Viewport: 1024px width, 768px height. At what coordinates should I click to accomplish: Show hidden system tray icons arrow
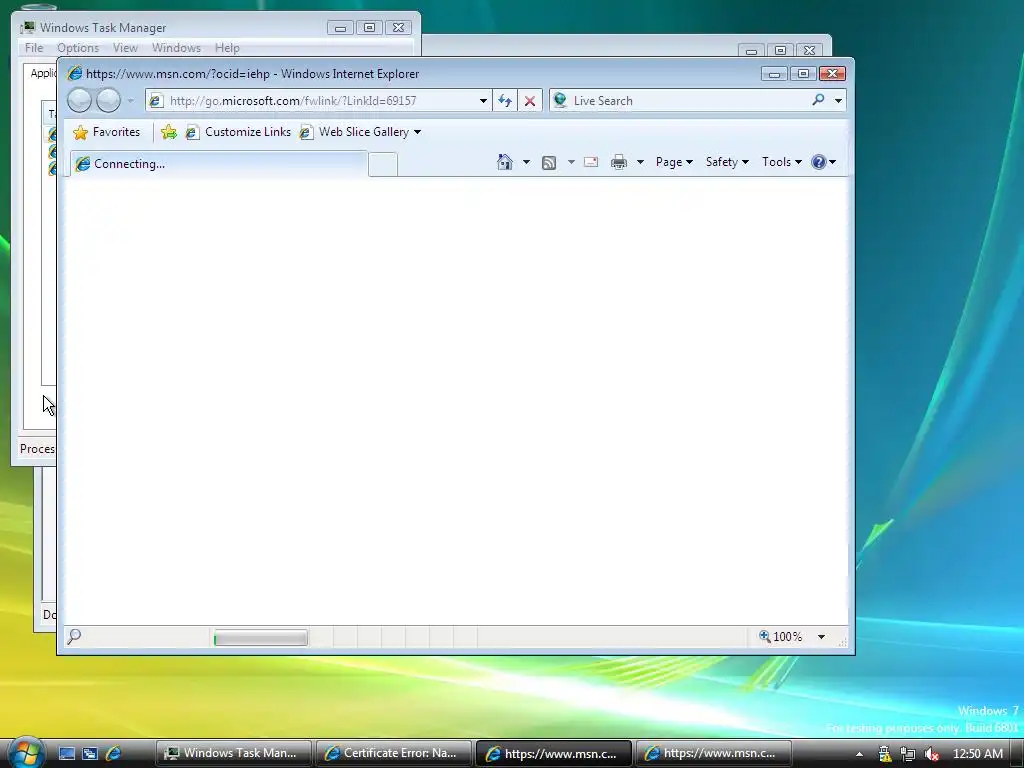[859, 754]
